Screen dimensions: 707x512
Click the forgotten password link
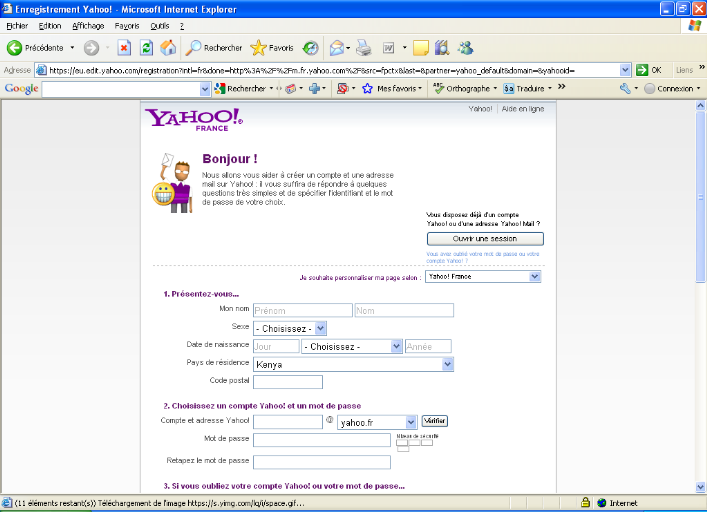click(x=482, y=257)
